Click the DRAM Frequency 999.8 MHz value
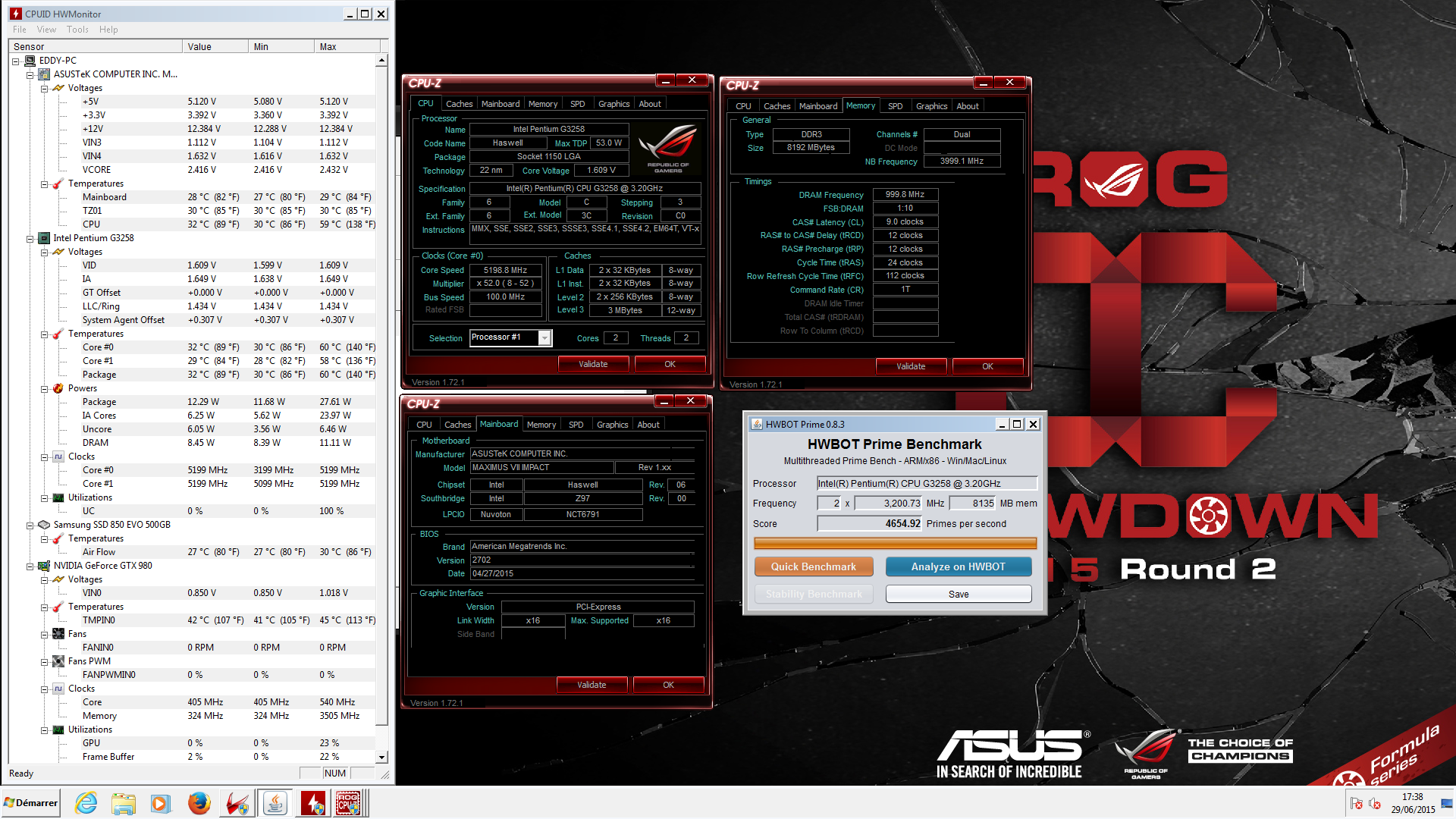 coord(905,194)
